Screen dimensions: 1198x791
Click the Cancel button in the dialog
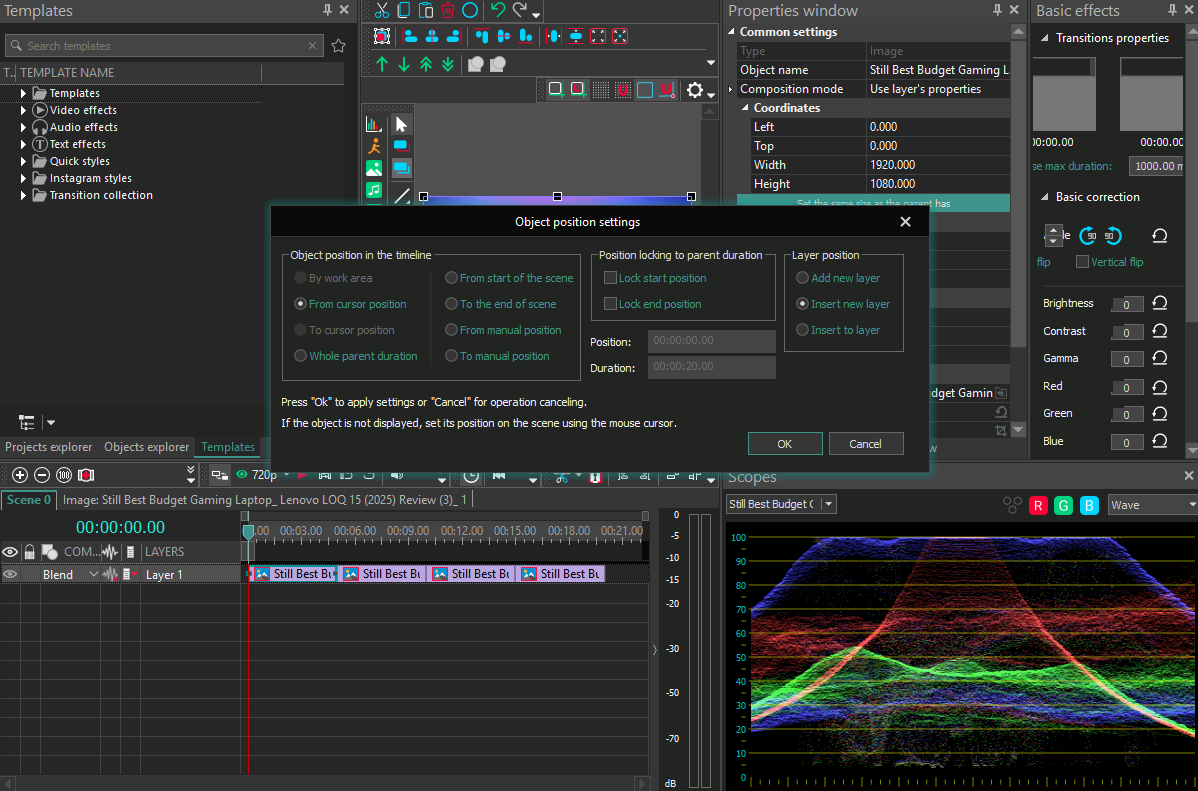click(865, 443)
